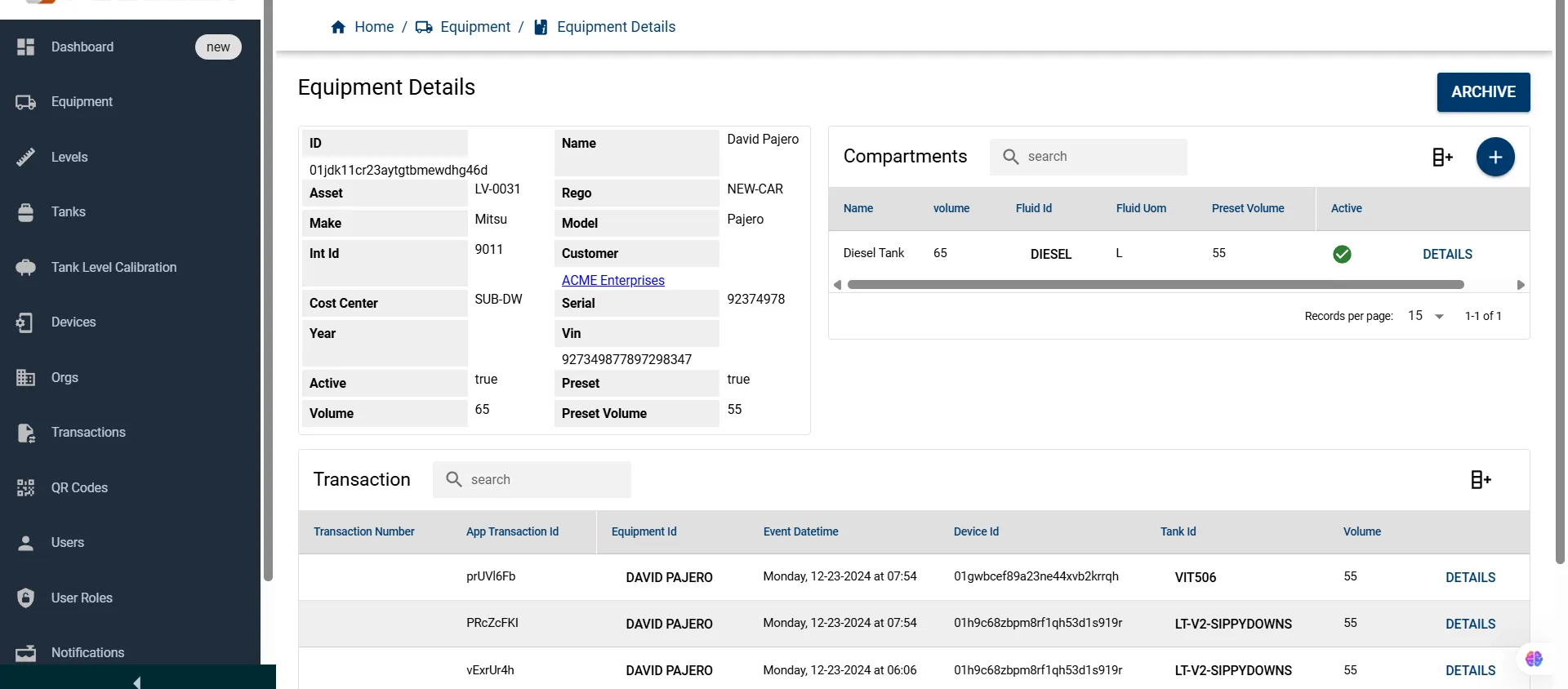Click the Transaction search field
The height and width of the screenshot is (689, 1568).
(x=532, y=480)
